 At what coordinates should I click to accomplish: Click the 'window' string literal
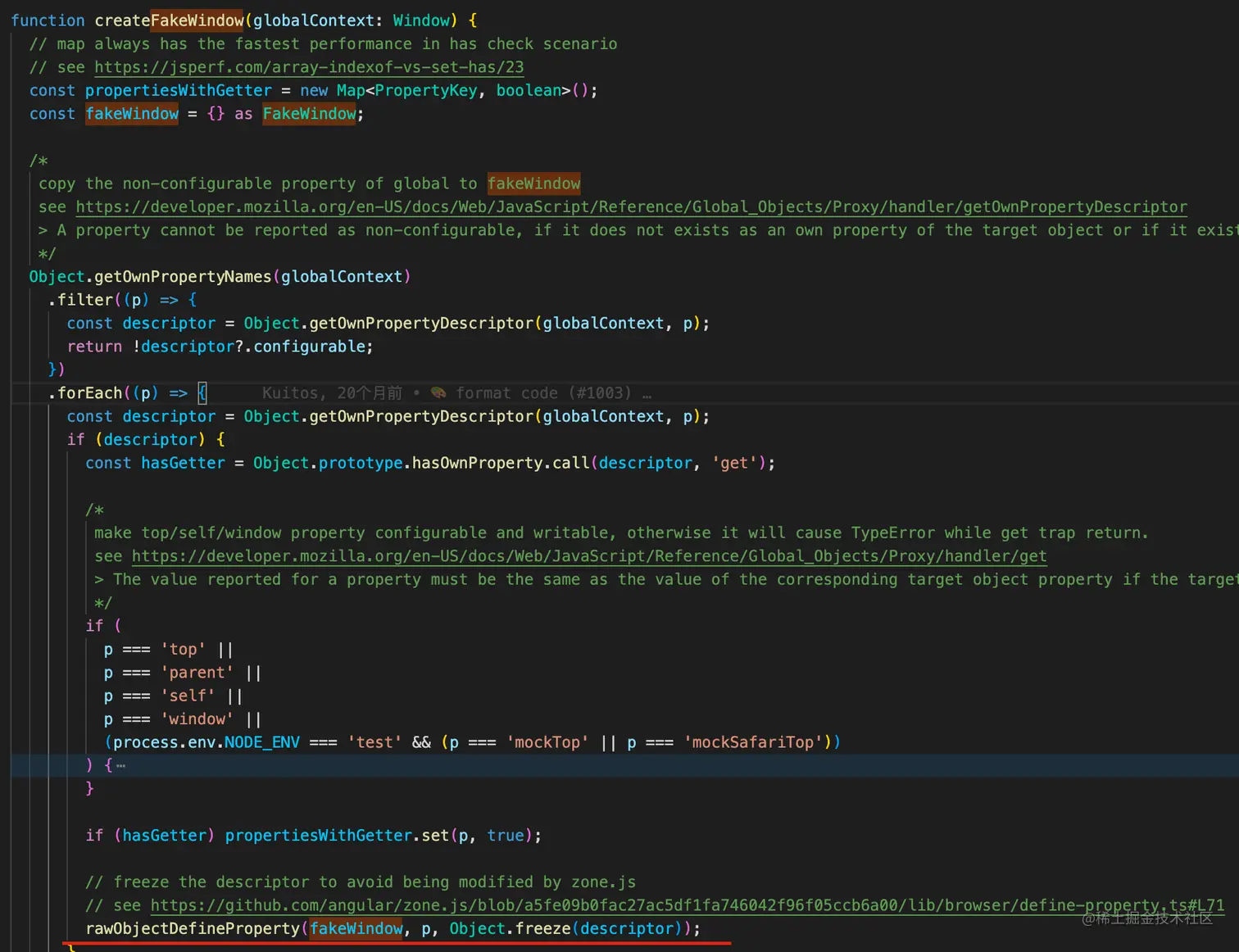197,719
